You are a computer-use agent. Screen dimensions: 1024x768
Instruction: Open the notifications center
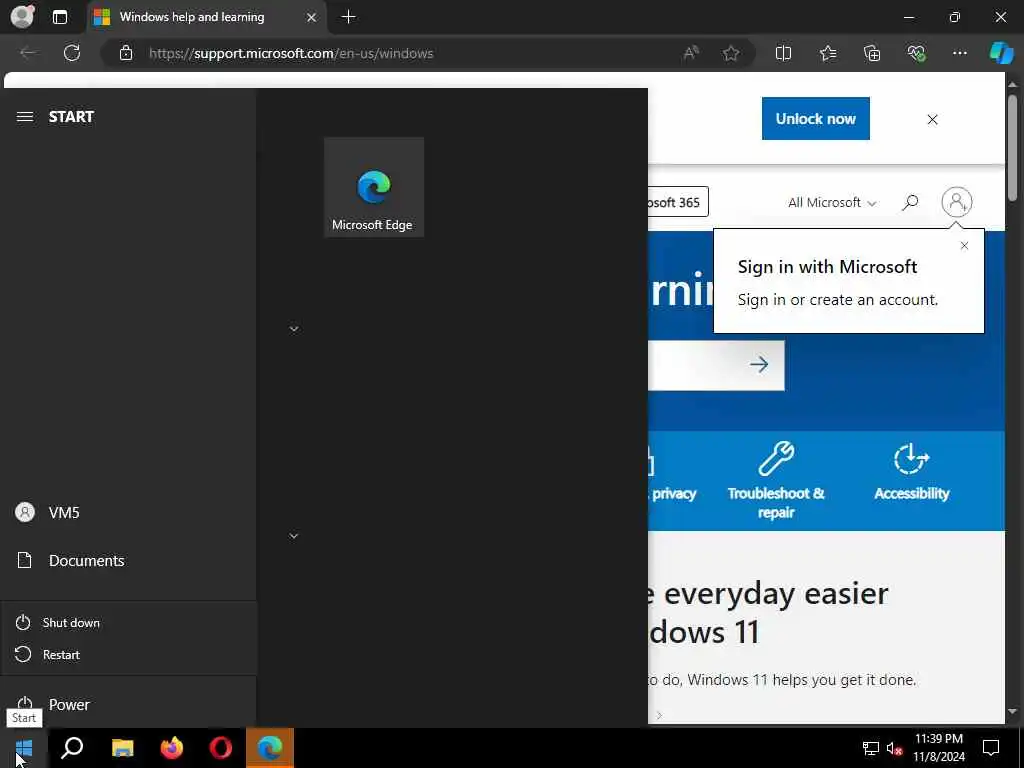991,748
